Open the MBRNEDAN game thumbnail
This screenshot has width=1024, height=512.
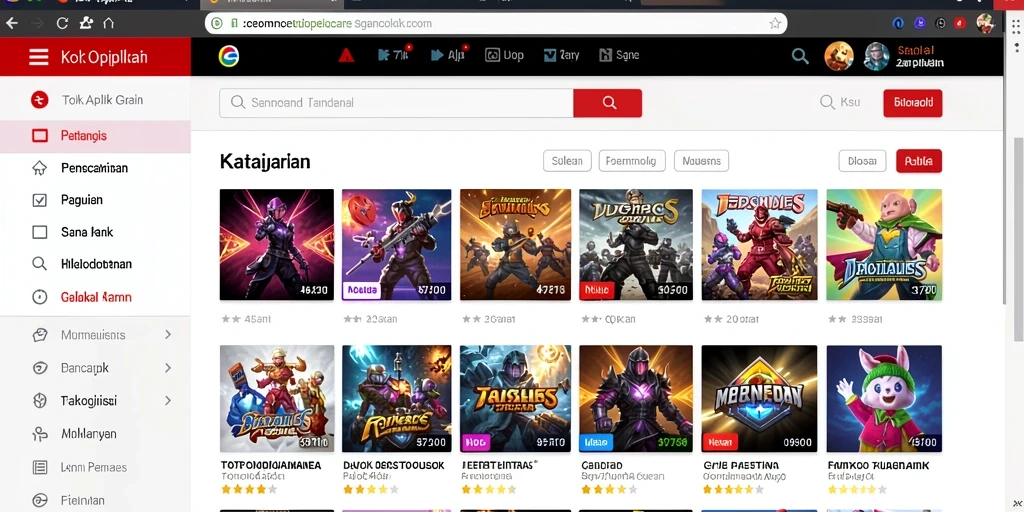(759, 398)
